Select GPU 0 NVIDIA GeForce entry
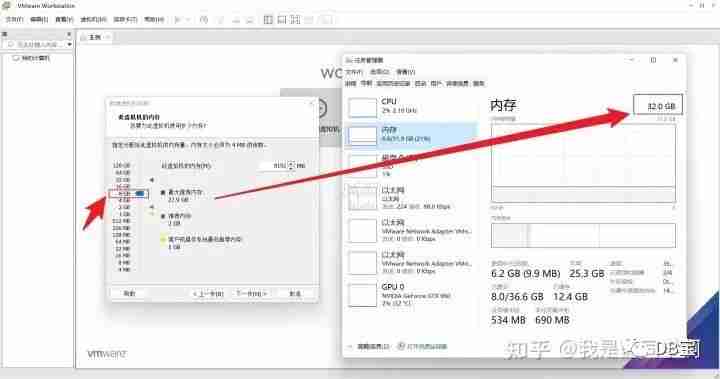 tap(411, 295)
